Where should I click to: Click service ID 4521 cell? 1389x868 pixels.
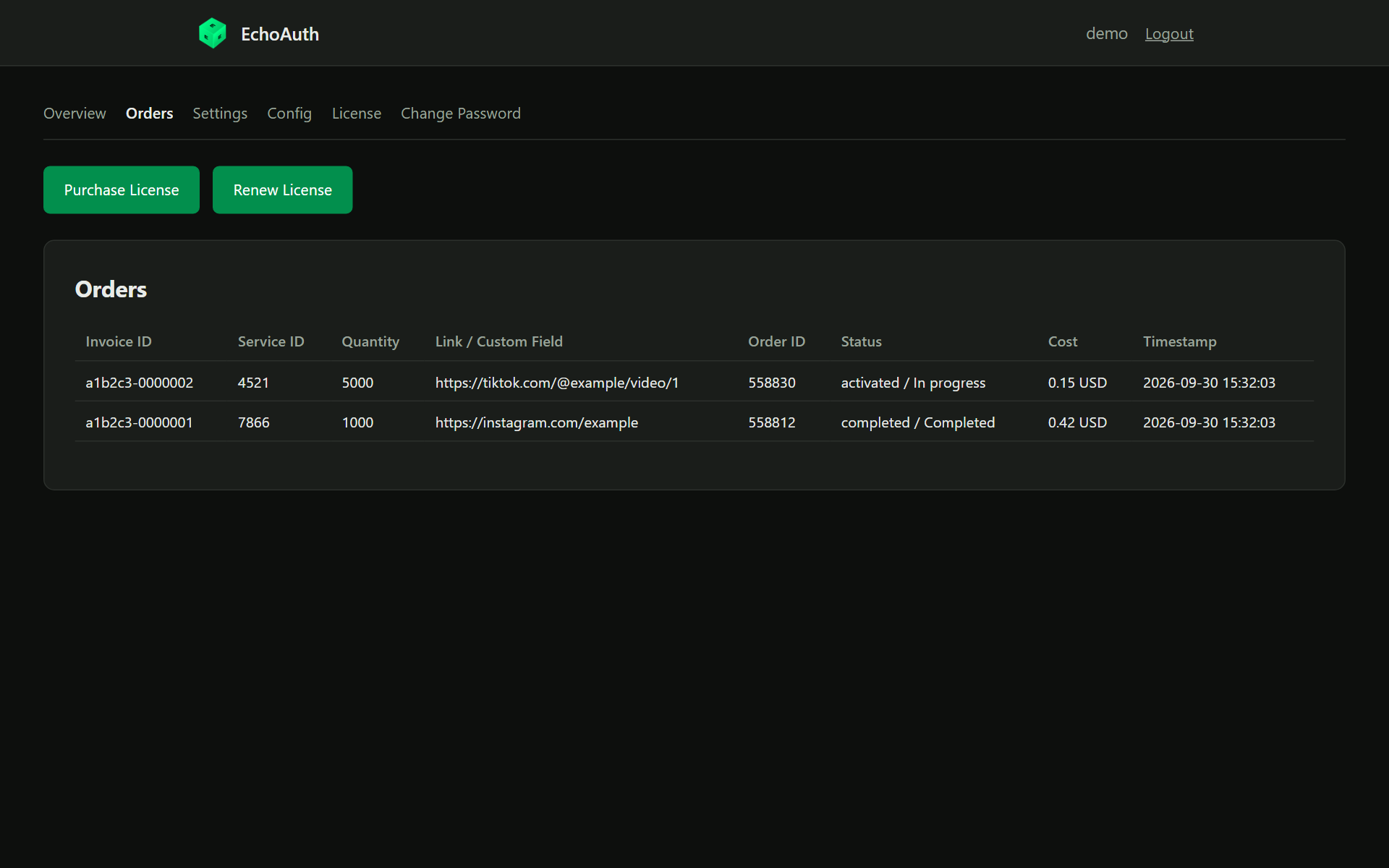coord(253,383)
